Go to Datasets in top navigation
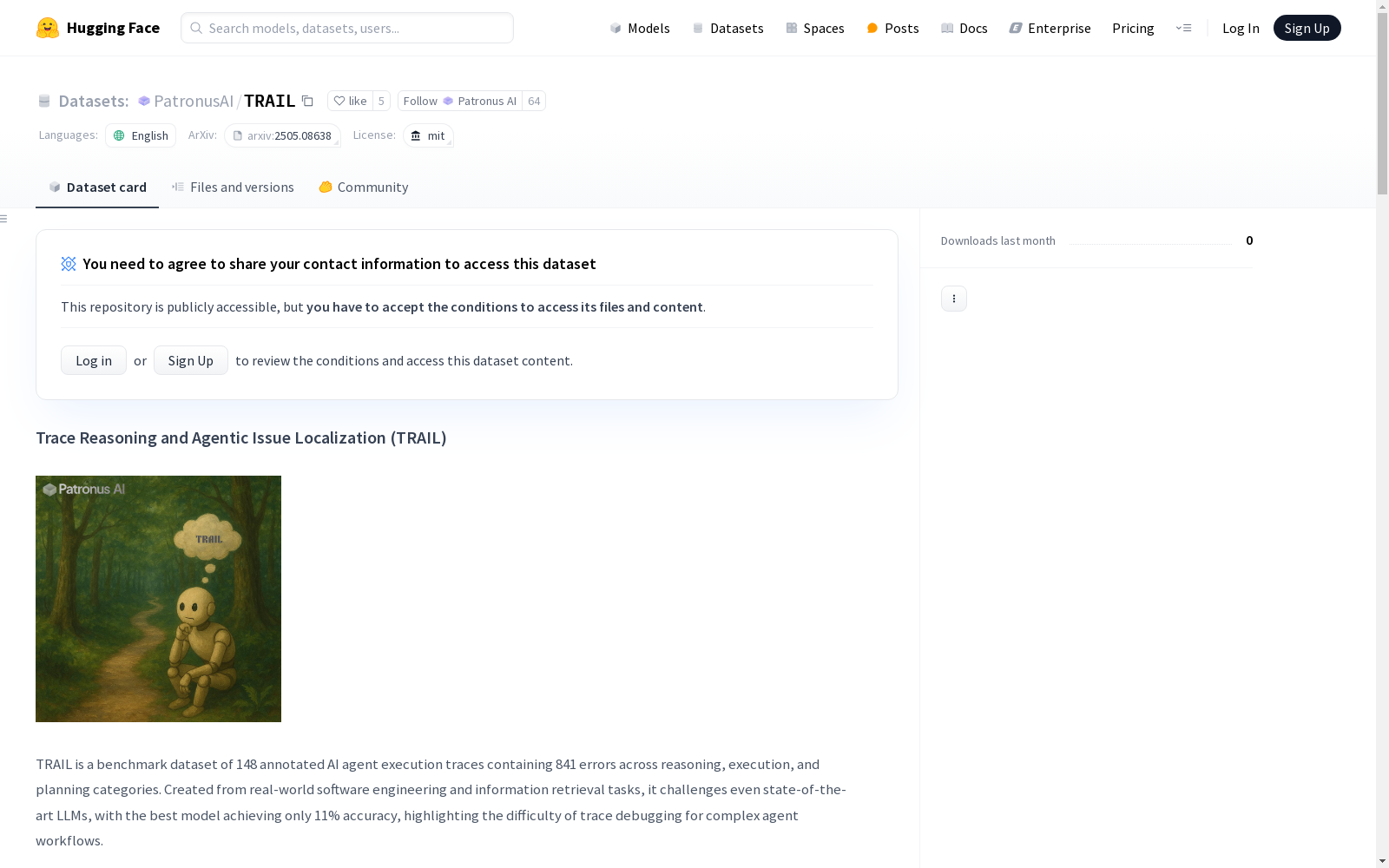The height and width of the screenshot is (868, 1389). pyautogui.click(x=727, y=28)
